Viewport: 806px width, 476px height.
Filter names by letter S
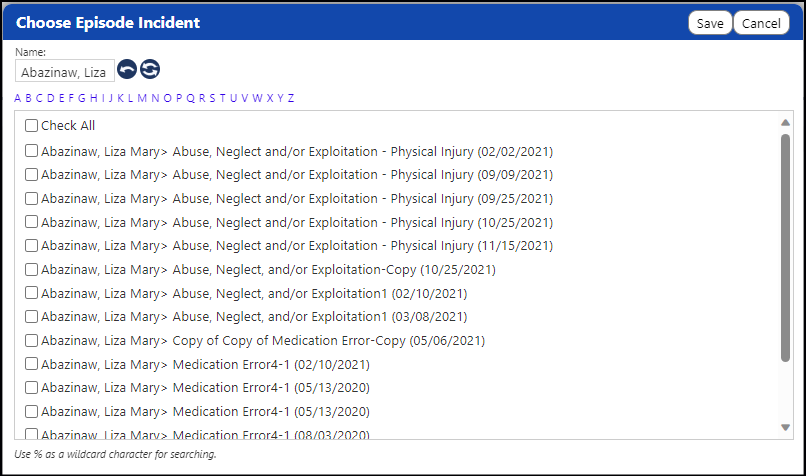pyautogui.click(x=212, y=98)
